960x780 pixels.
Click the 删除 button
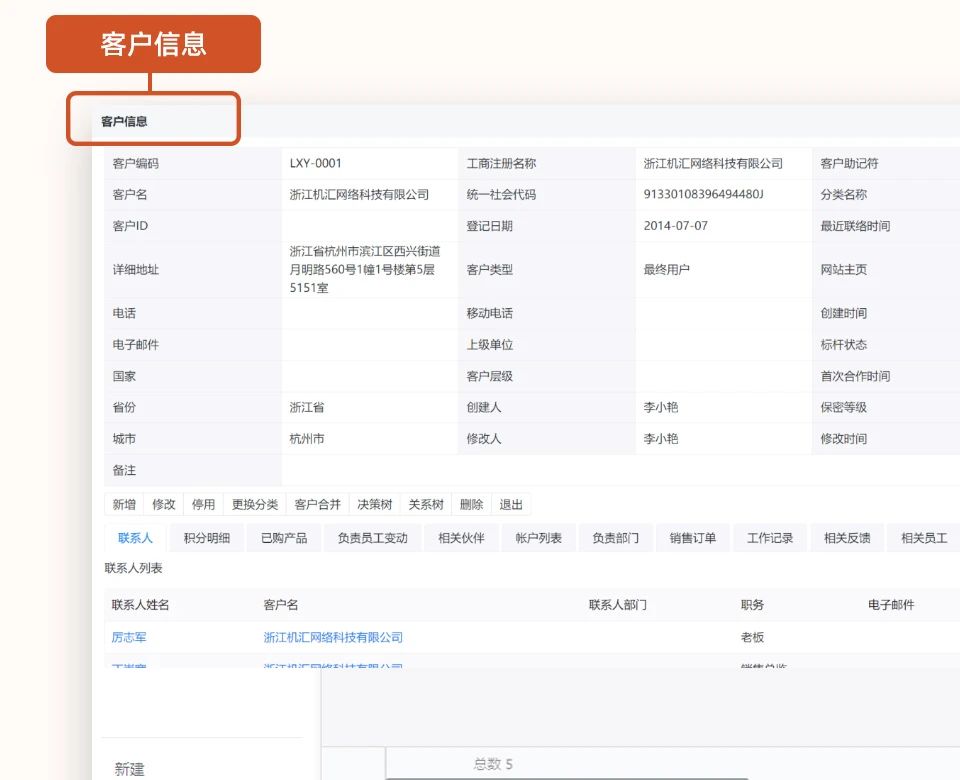click(x=471, y=504)
